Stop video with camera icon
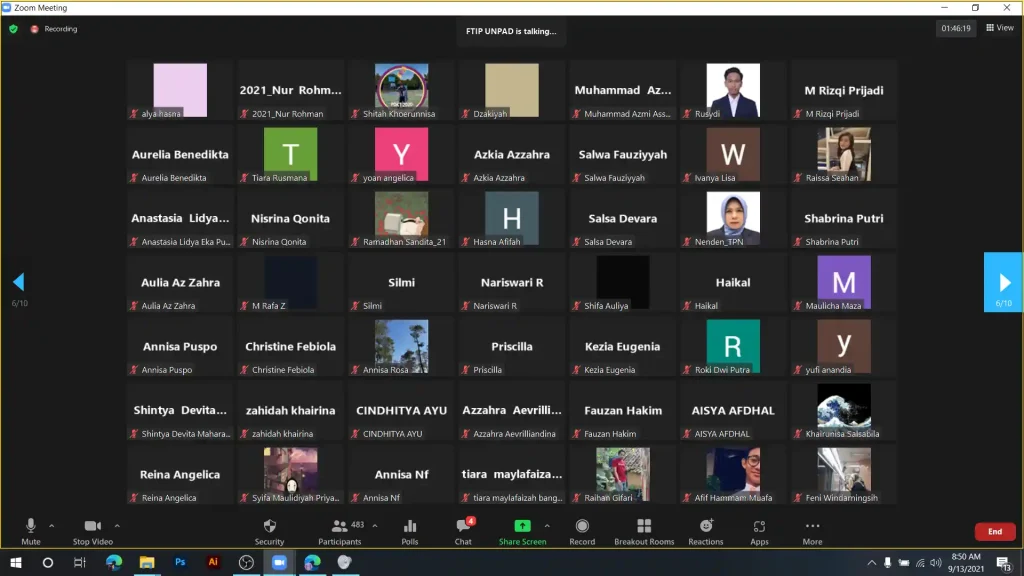 (93, 531)
